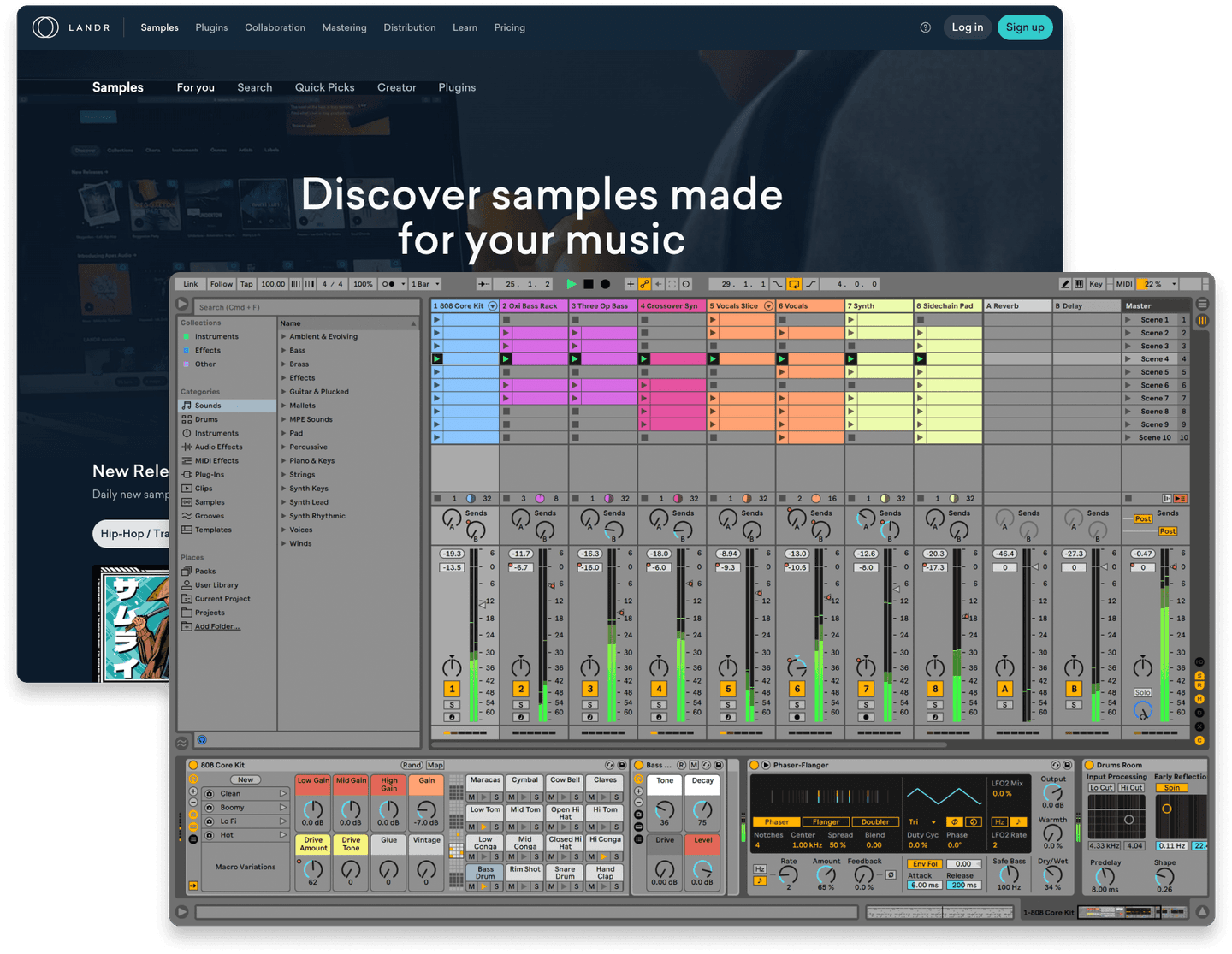Screen dimensions: 1232x954
Task: Click the Sign up button
Action: [x=1025, y=27]
